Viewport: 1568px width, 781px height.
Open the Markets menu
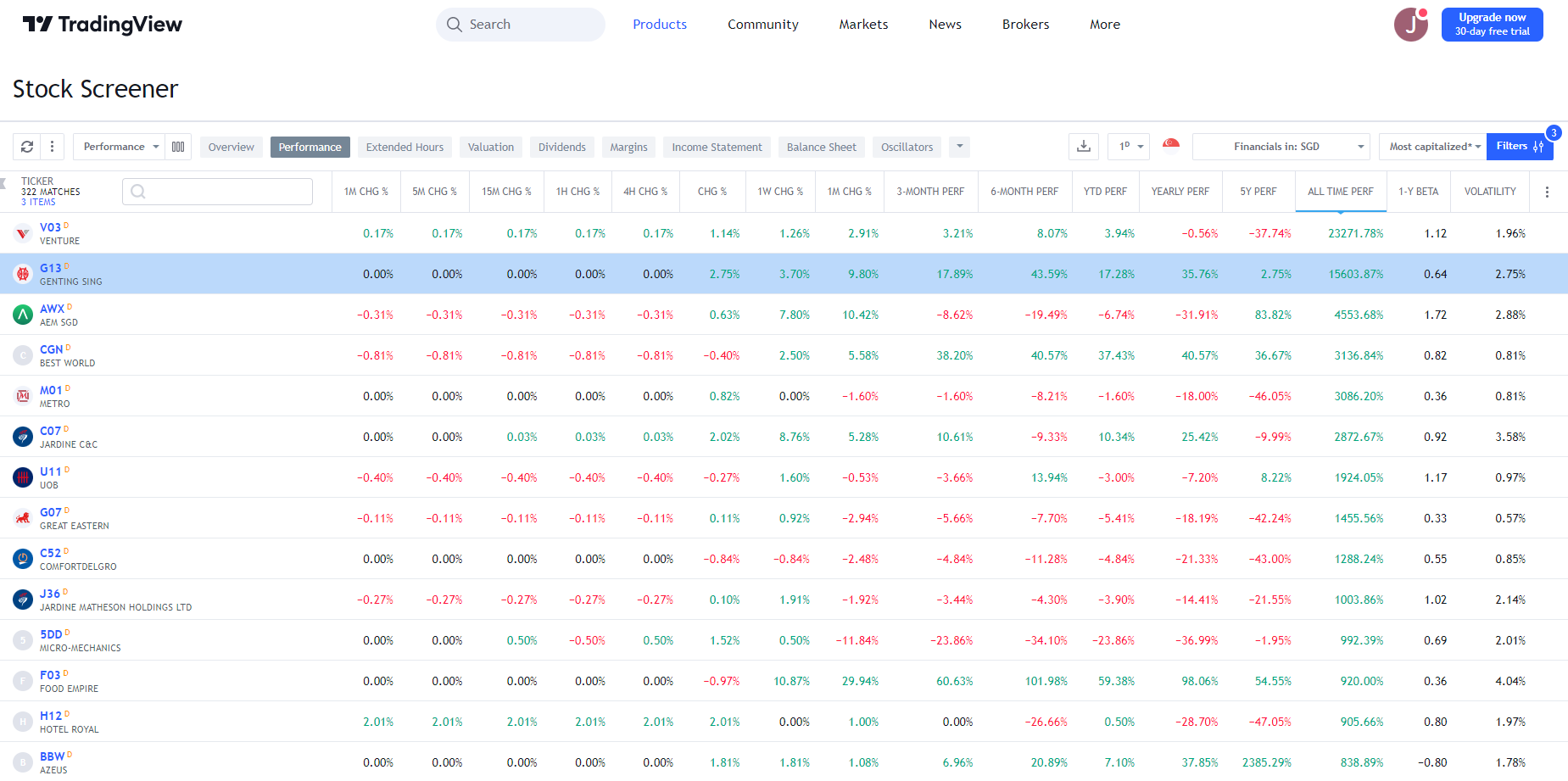click(862, 24)
